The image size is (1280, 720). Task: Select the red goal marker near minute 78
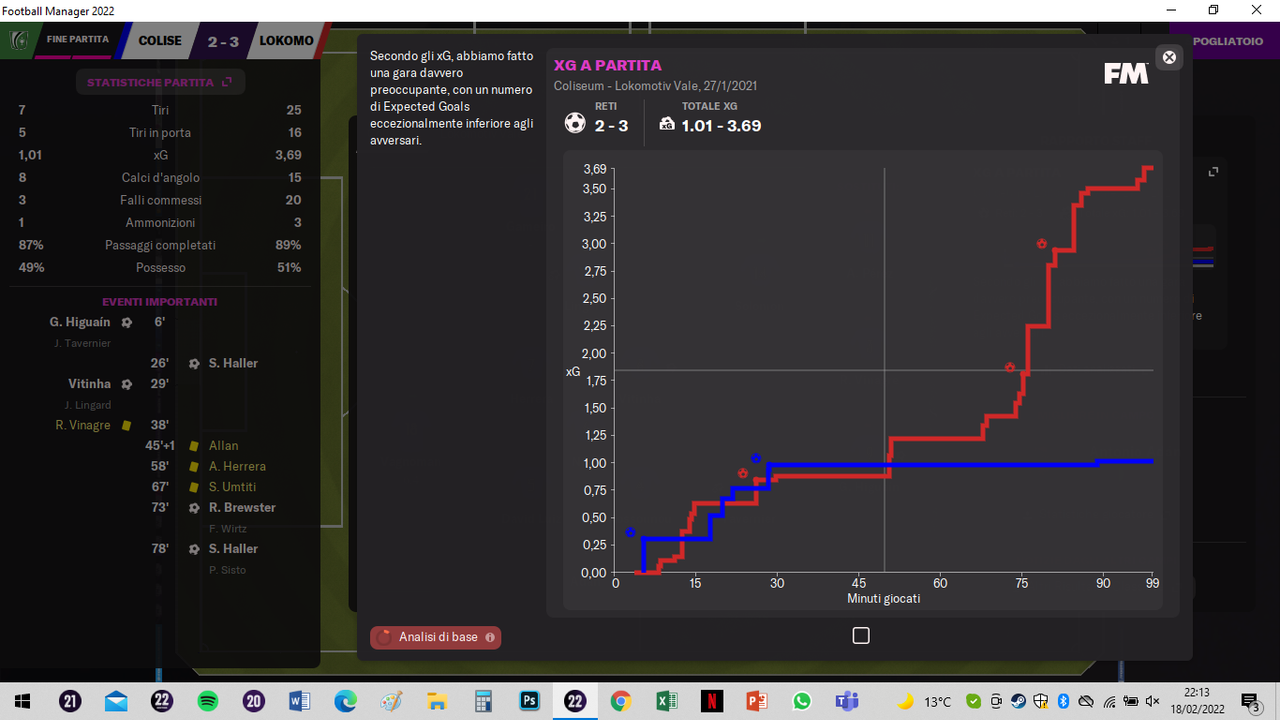pyautogui.click(x=1042, y=243)
